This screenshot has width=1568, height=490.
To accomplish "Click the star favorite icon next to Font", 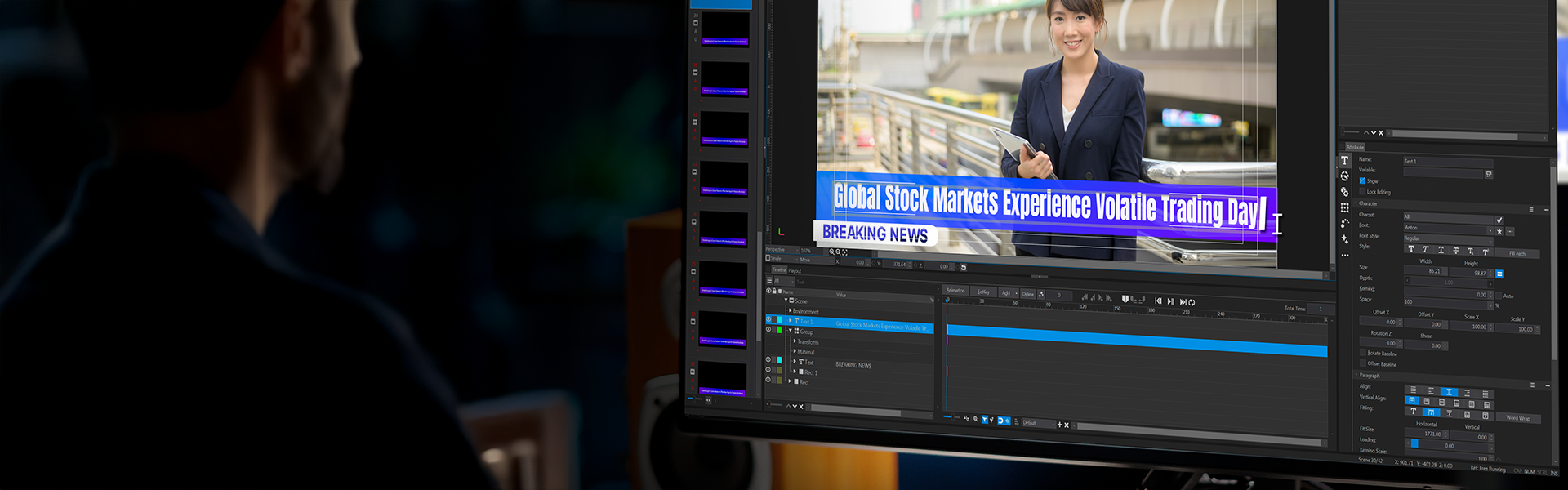I will tap(1499, 231).
